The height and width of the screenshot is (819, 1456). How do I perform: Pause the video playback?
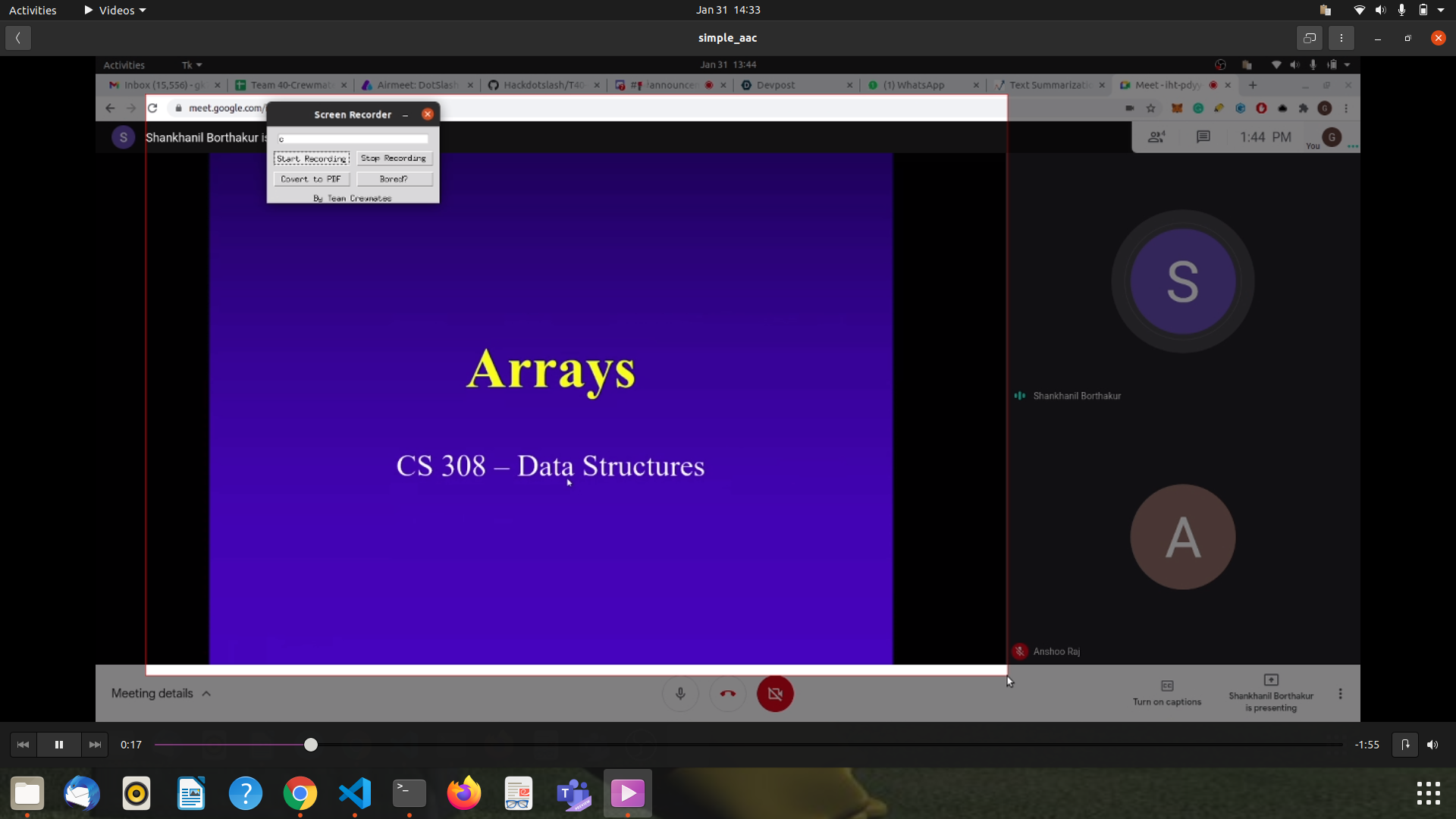[58, 745]
